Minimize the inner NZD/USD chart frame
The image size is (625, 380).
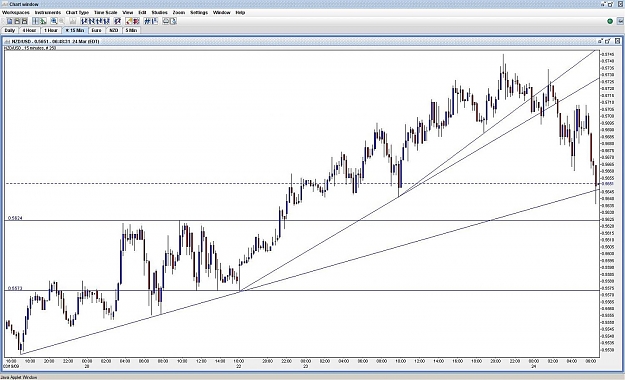pyautogui.click(x=600, y=41)
